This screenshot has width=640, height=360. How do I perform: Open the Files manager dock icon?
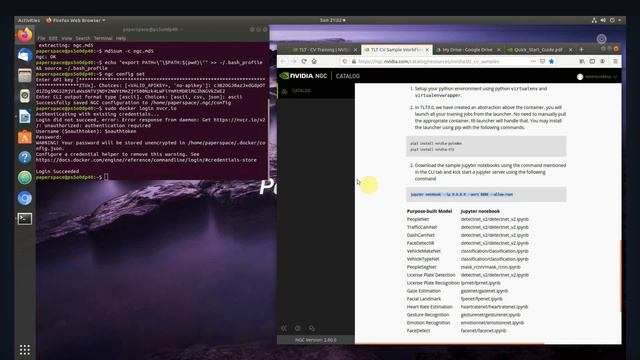24,76
